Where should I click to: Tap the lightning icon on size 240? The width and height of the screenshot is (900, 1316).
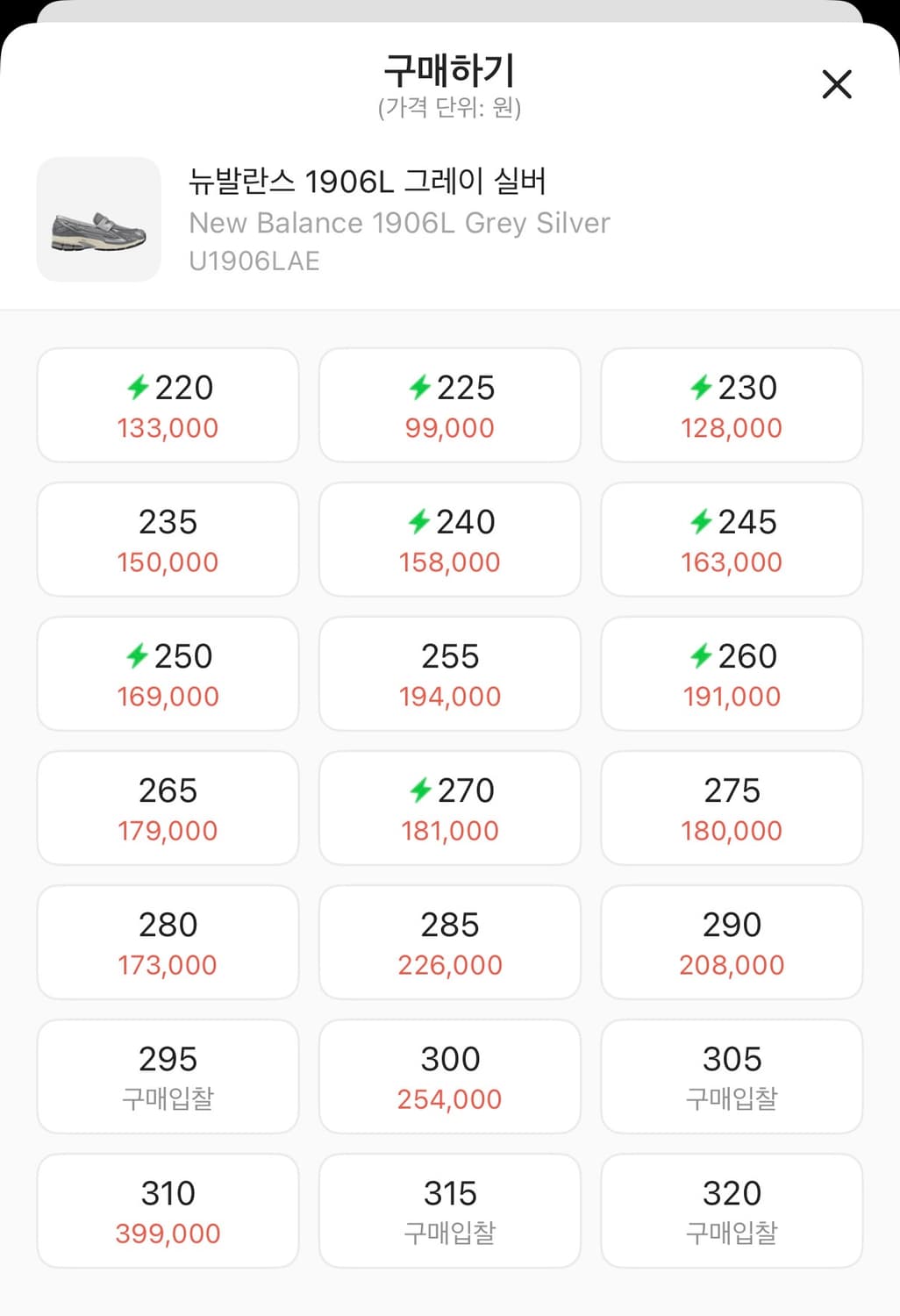click(419, 522)
